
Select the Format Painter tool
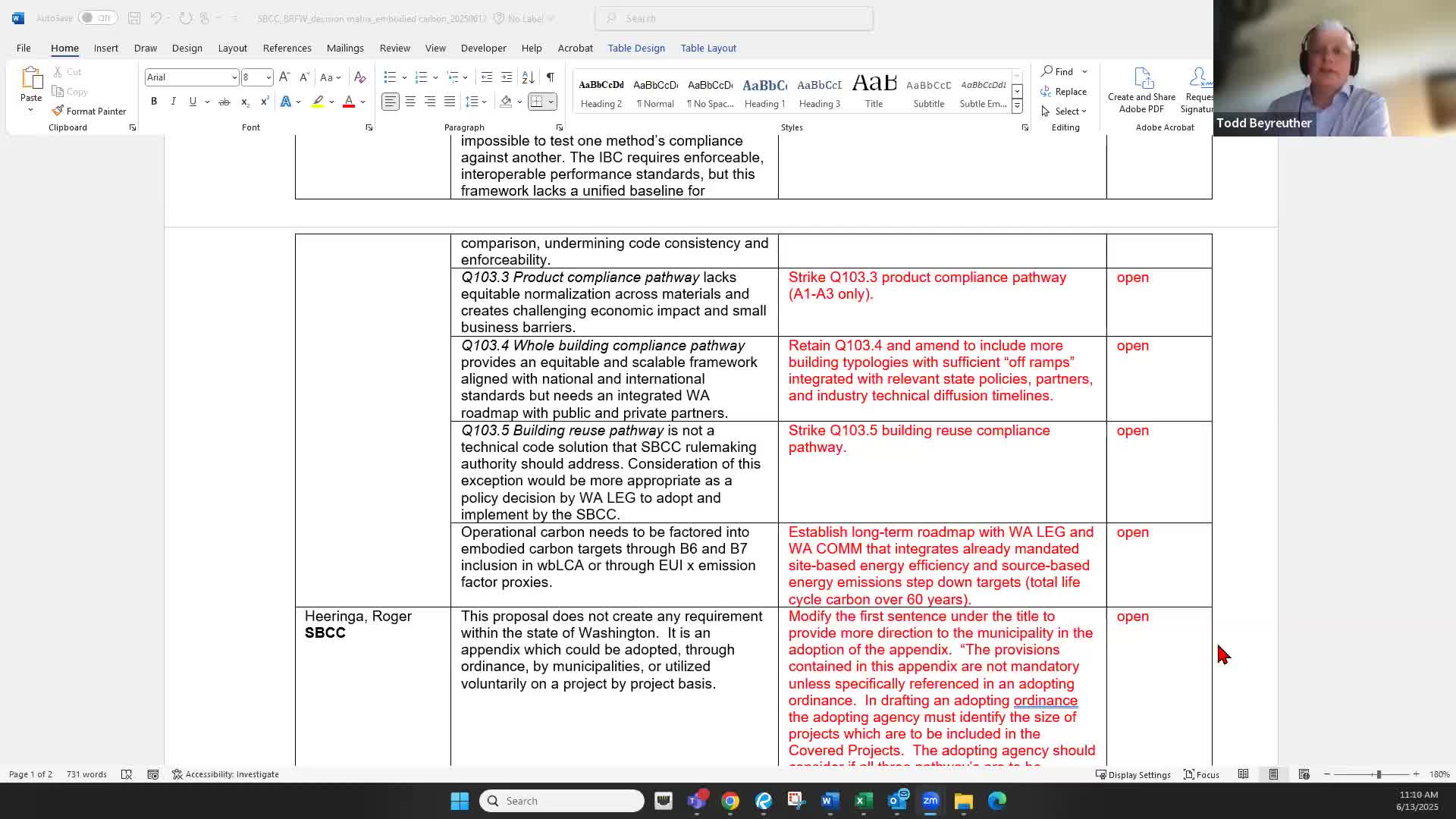tap(89, 111)
